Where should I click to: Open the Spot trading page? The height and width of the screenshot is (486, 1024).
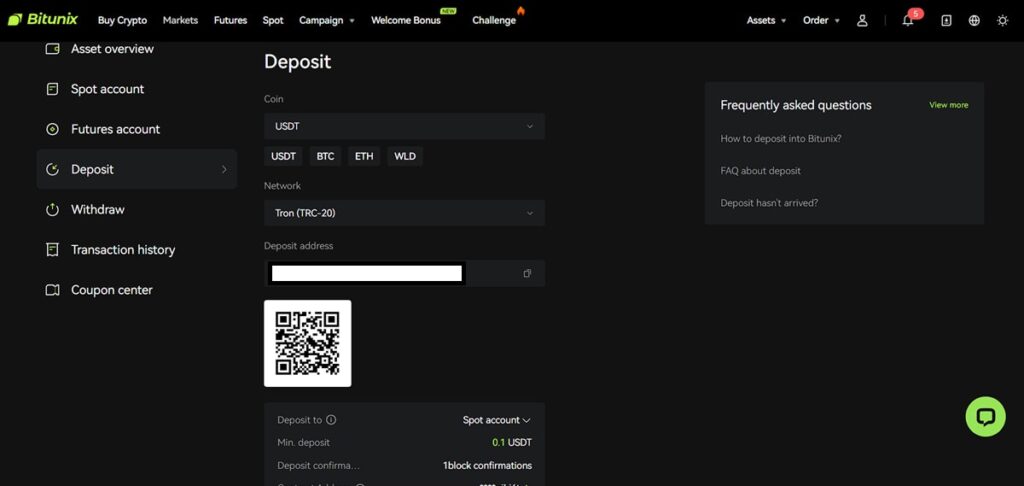pyautogui.click(x=273, y=20)
